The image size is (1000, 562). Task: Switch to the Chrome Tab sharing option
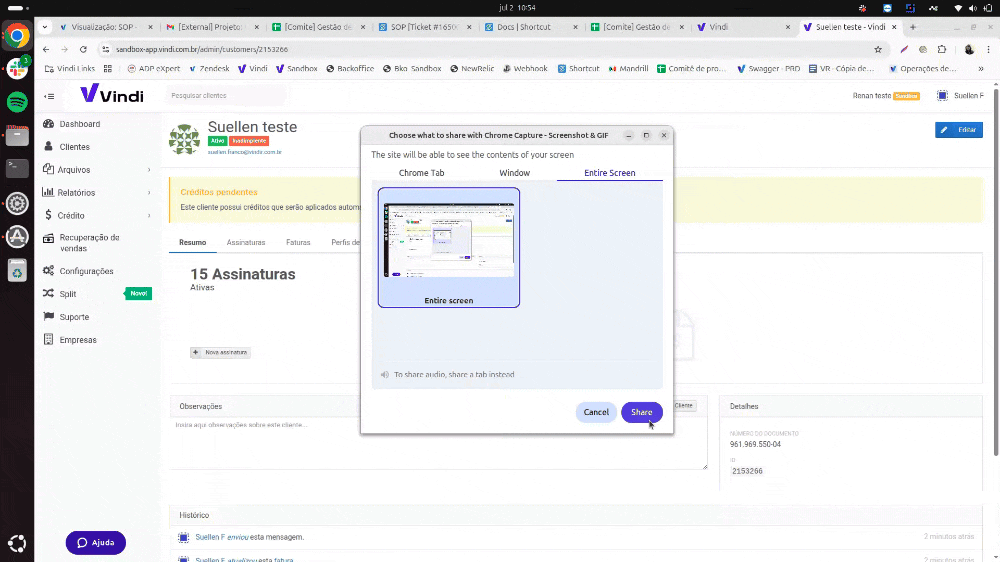tap(421, 173)
